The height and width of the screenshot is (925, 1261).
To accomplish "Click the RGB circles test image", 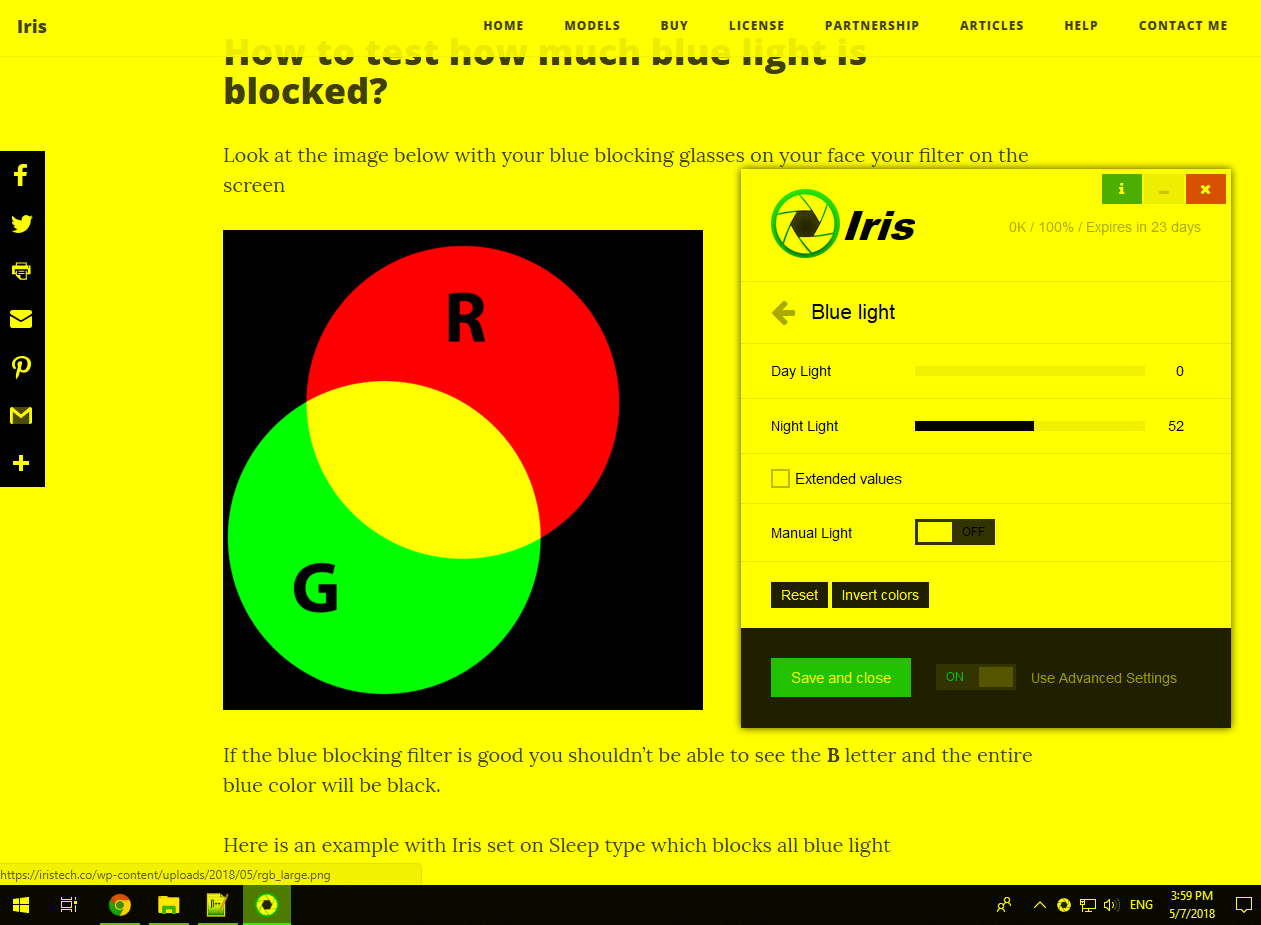I will (x=463, y=470).
